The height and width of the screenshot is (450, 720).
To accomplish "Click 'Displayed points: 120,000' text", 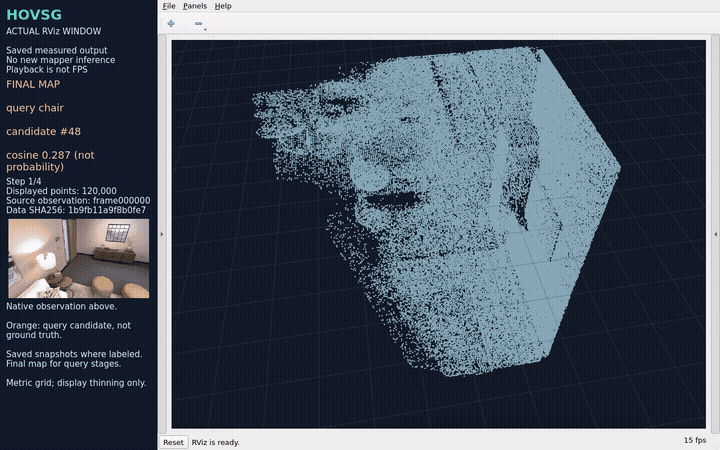I will click(61, 191).
